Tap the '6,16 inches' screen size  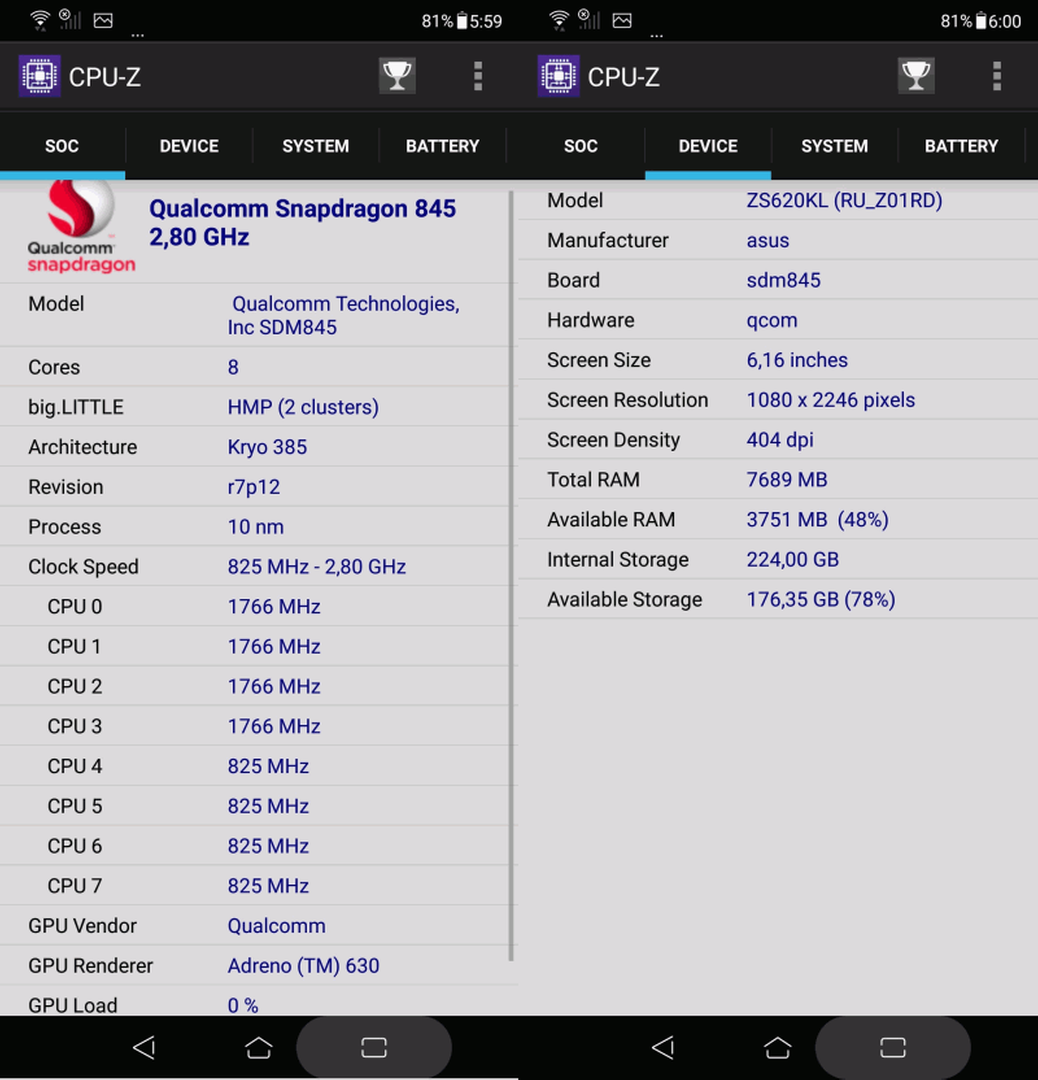(x=797, y=360)
